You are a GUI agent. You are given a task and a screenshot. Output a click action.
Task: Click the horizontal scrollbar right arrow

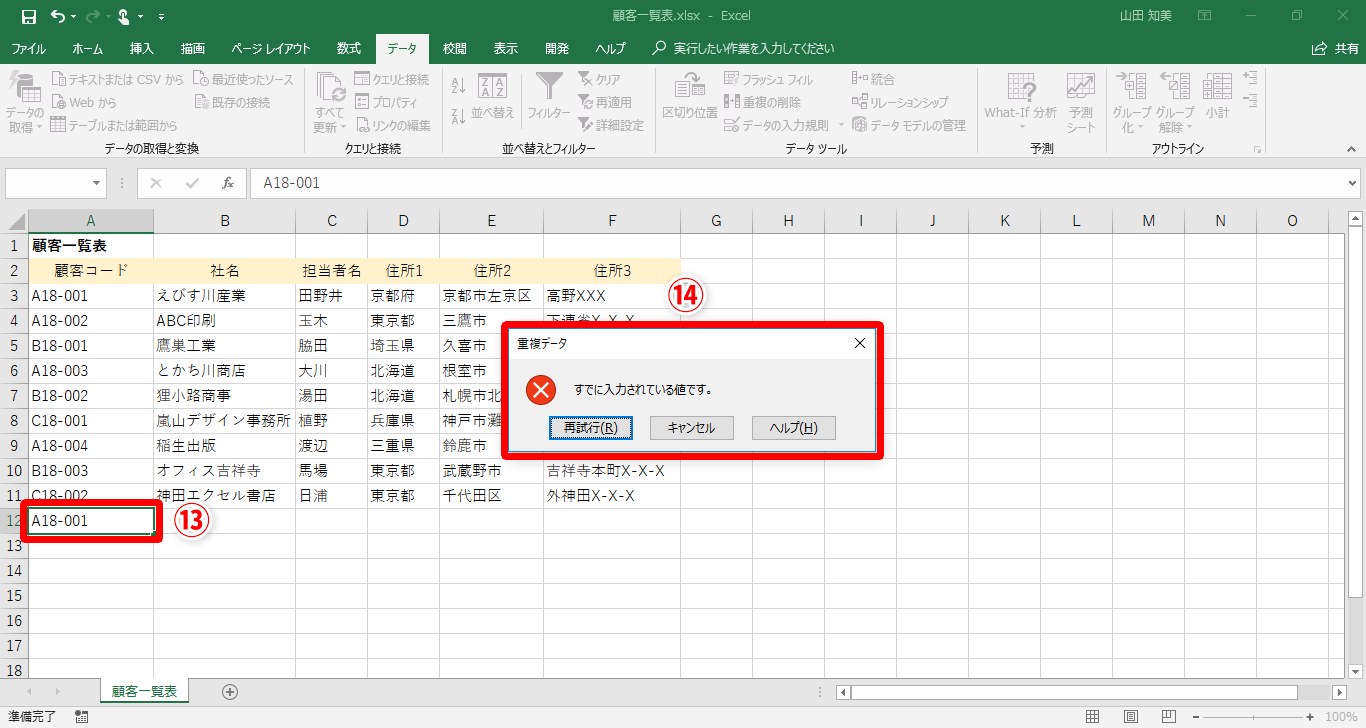pos(1339,692)
